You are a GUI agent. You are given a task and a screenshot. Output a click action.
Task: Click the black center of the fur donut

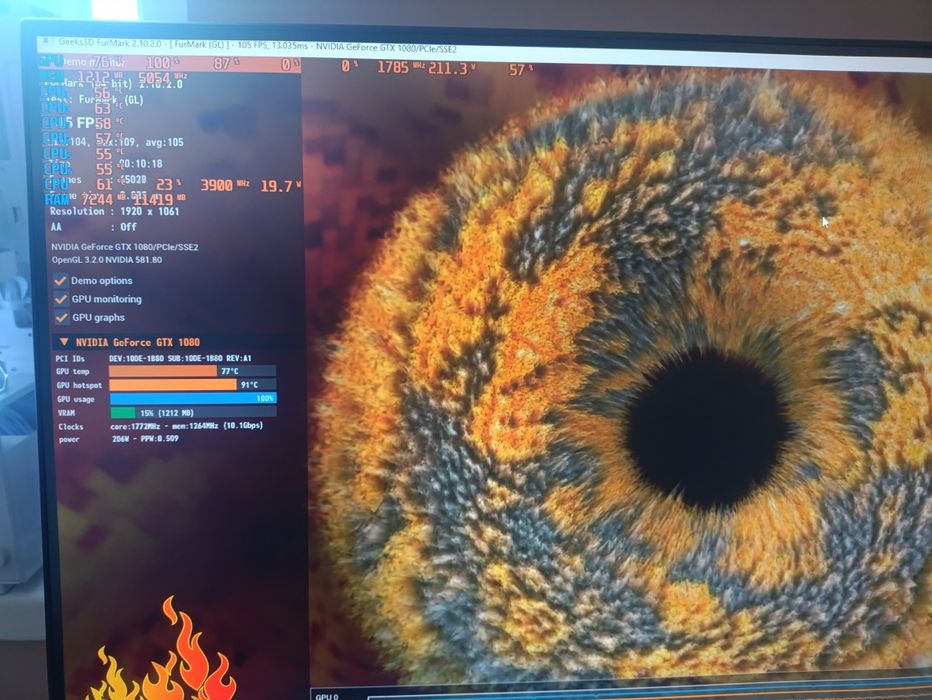click(707, 429)
